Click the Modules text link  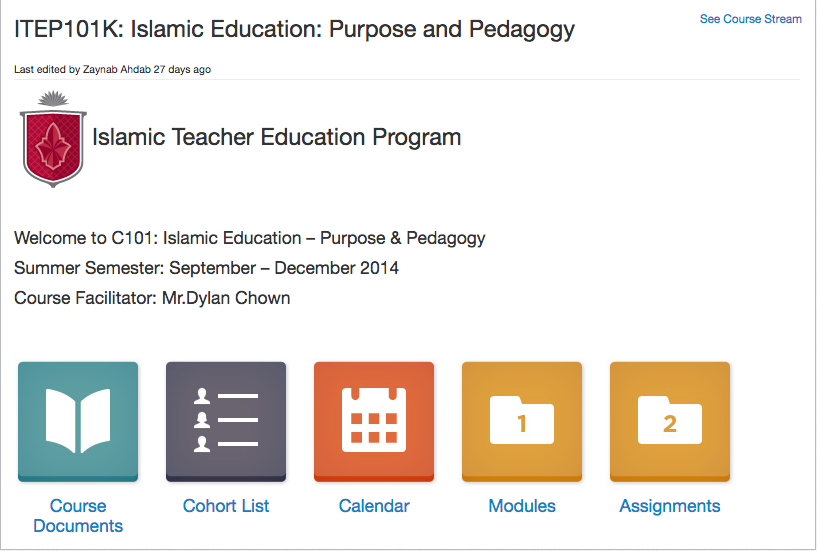click(522, 506)
